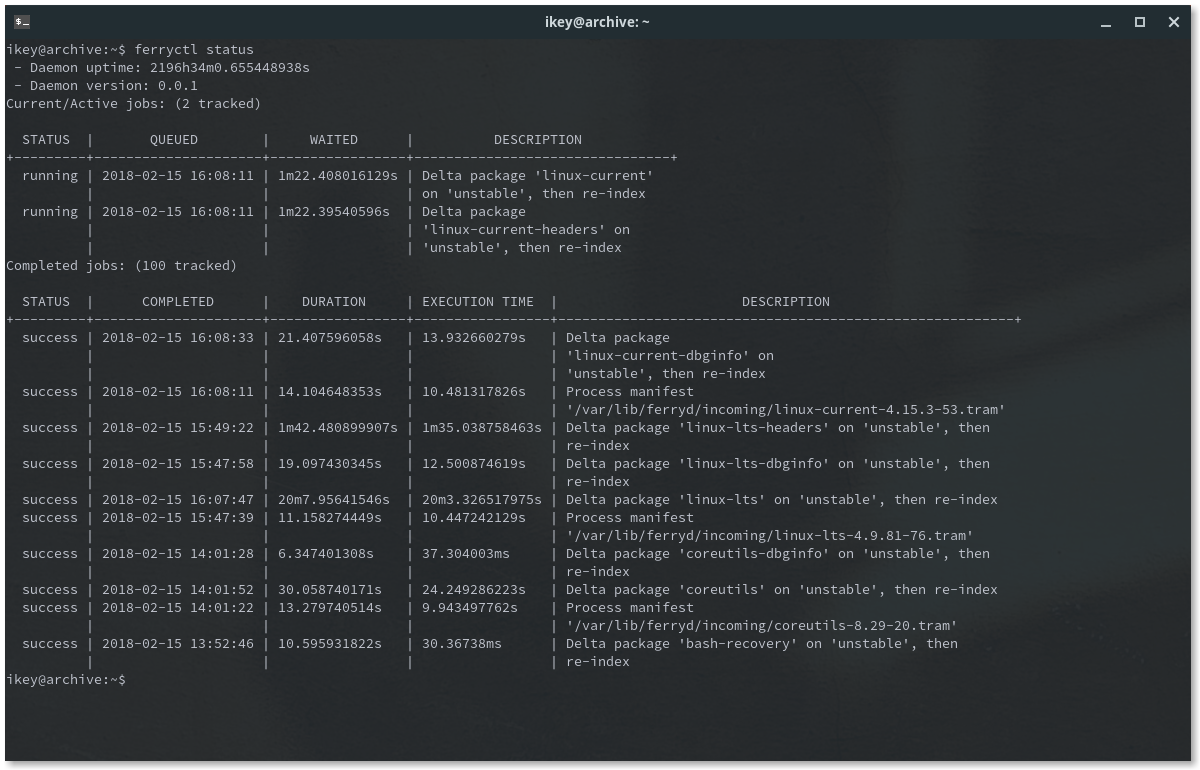Click completed timestamp '2018-02-15 16:08:33'
Image resolution: width=1200 pixels, height=770 pixels.
[178, 337]
